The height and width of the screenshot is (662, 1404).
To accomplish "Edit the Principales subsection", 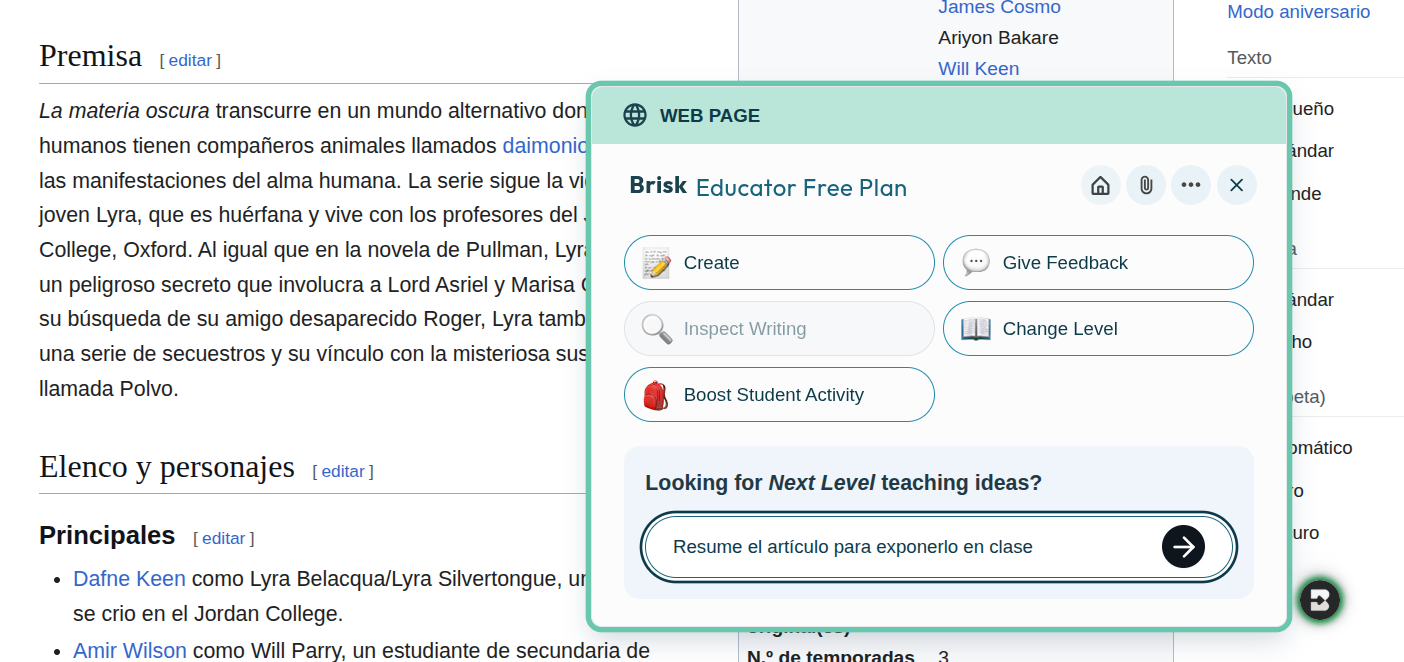I will 223,538.
